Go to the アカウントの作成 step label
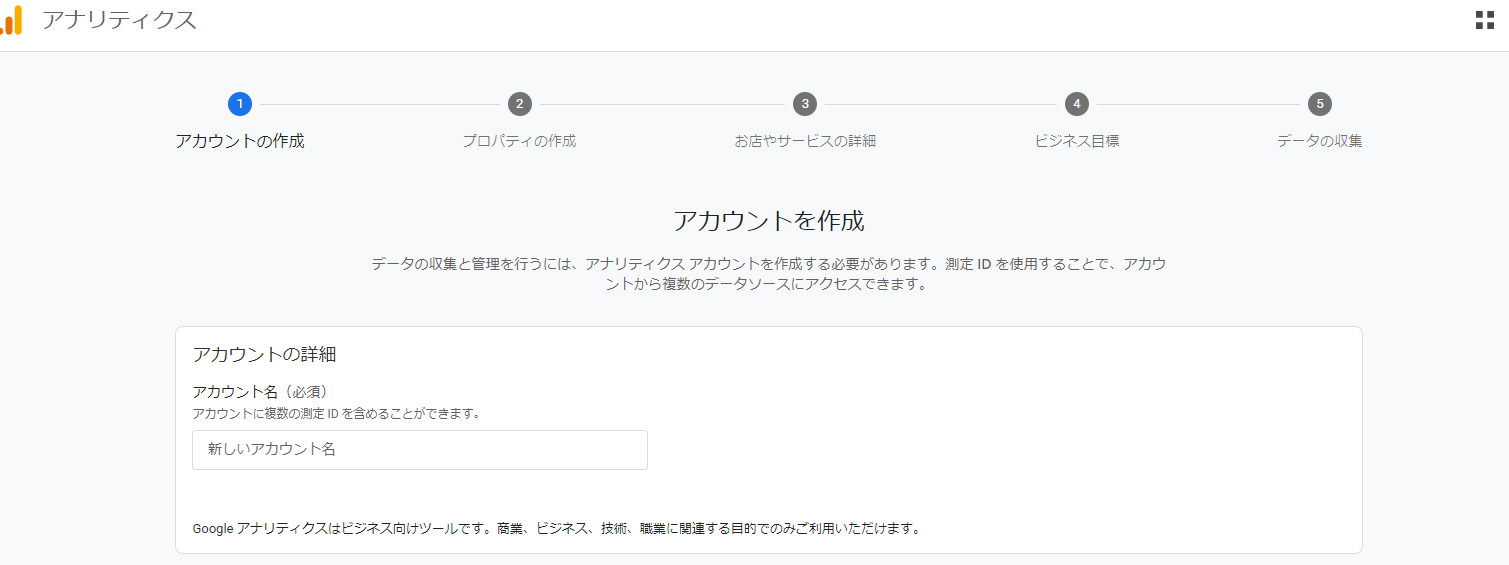Viewport: 1509px width, 565px height. pyautogui.click(x=240, y=141)
